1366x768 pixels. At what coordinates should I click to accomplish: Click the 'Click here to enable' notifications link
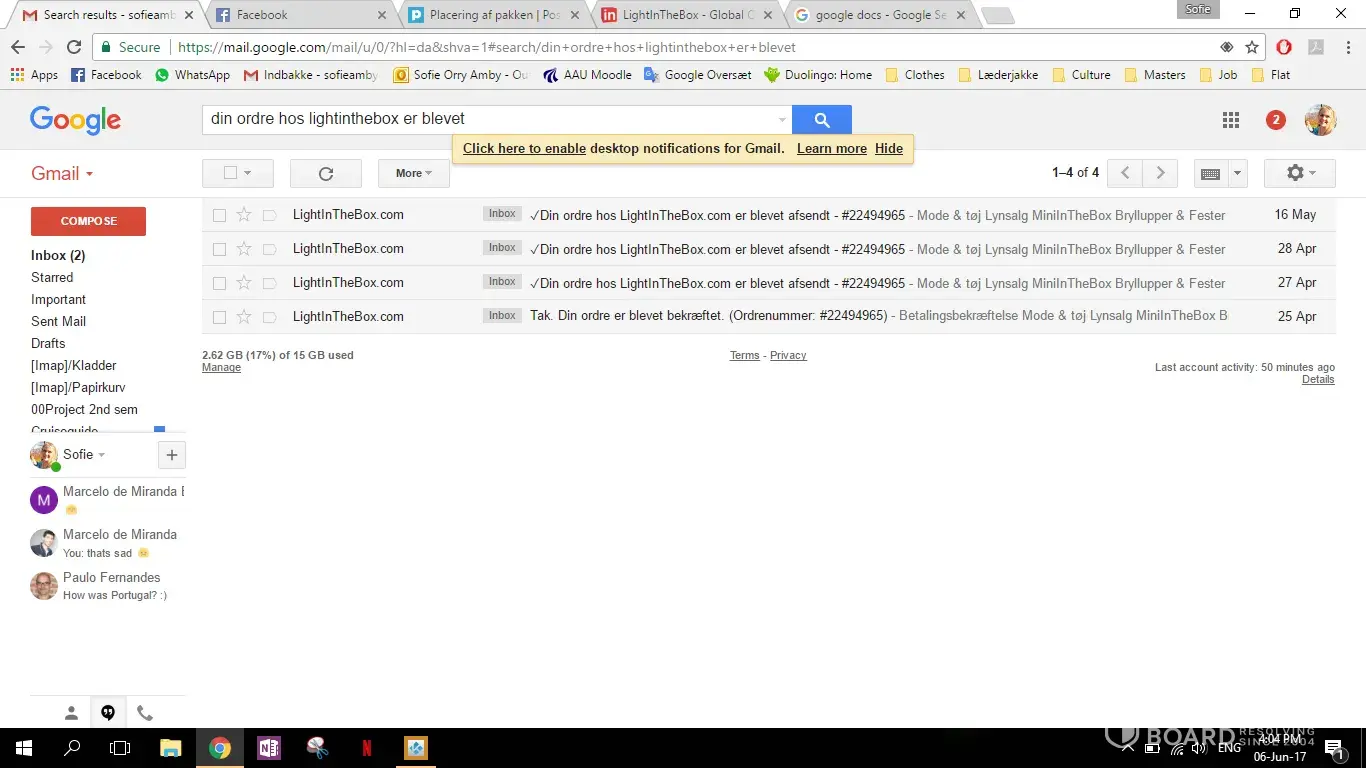coord(524,148)
